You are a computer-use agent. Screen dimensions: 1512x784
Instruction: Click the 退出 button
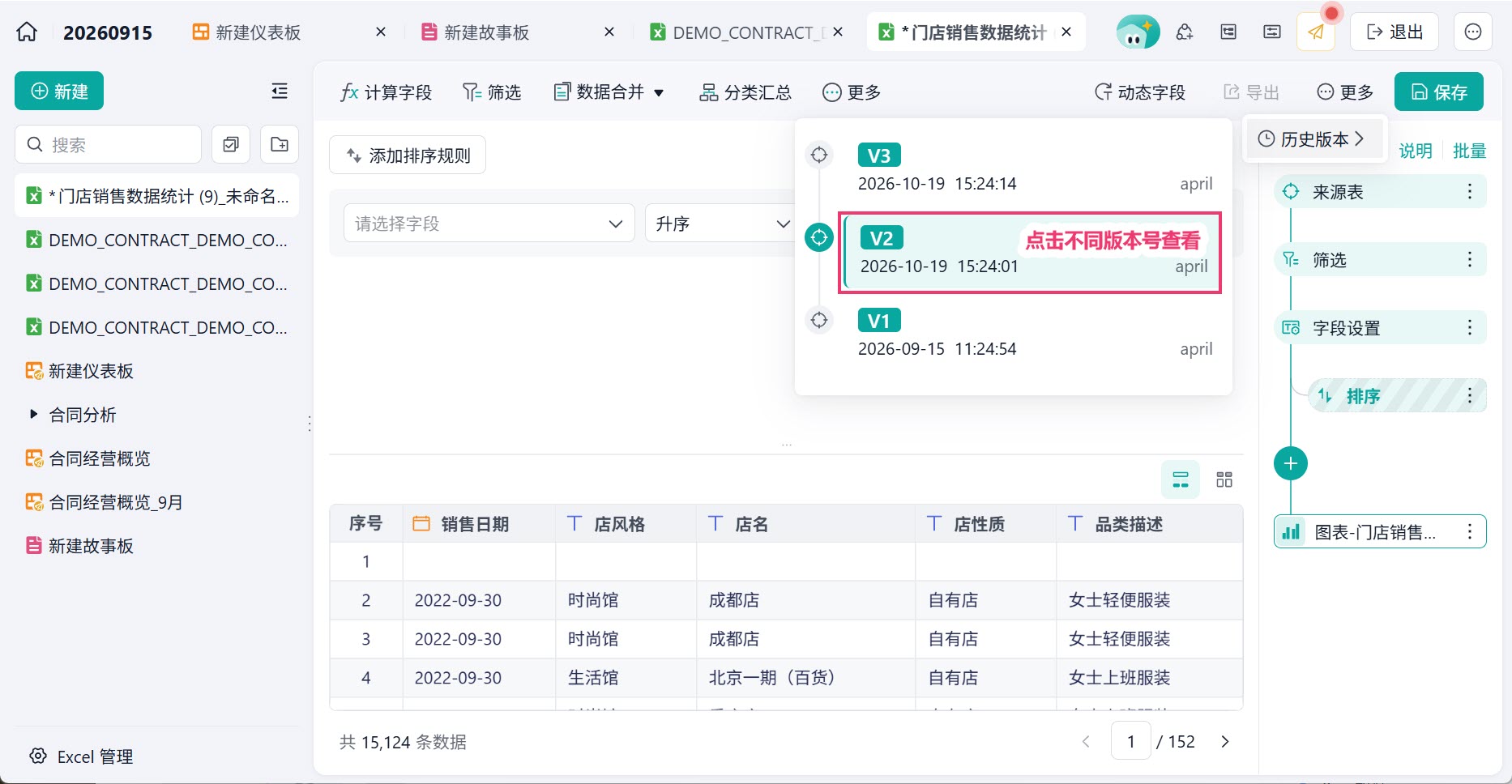(1395, 32)
